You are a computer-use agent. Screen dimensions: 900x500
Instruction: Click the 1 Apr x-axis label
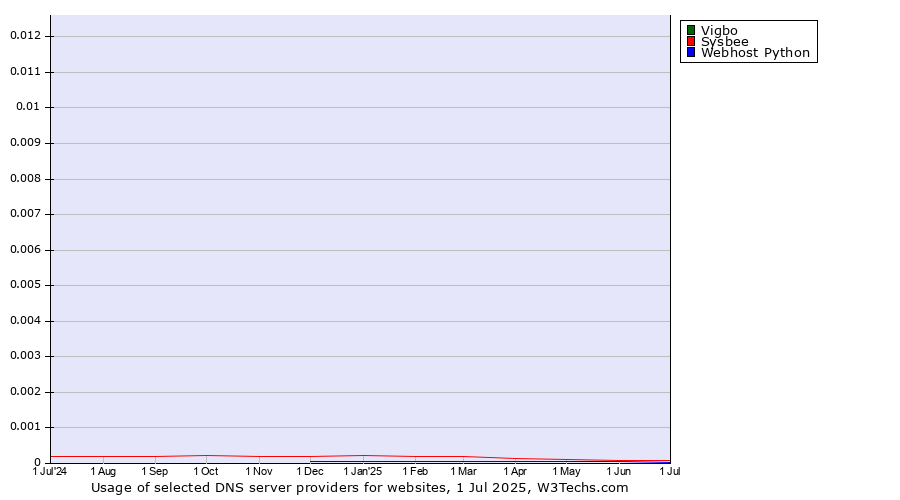pyautogui.click(x=515, y=471)
